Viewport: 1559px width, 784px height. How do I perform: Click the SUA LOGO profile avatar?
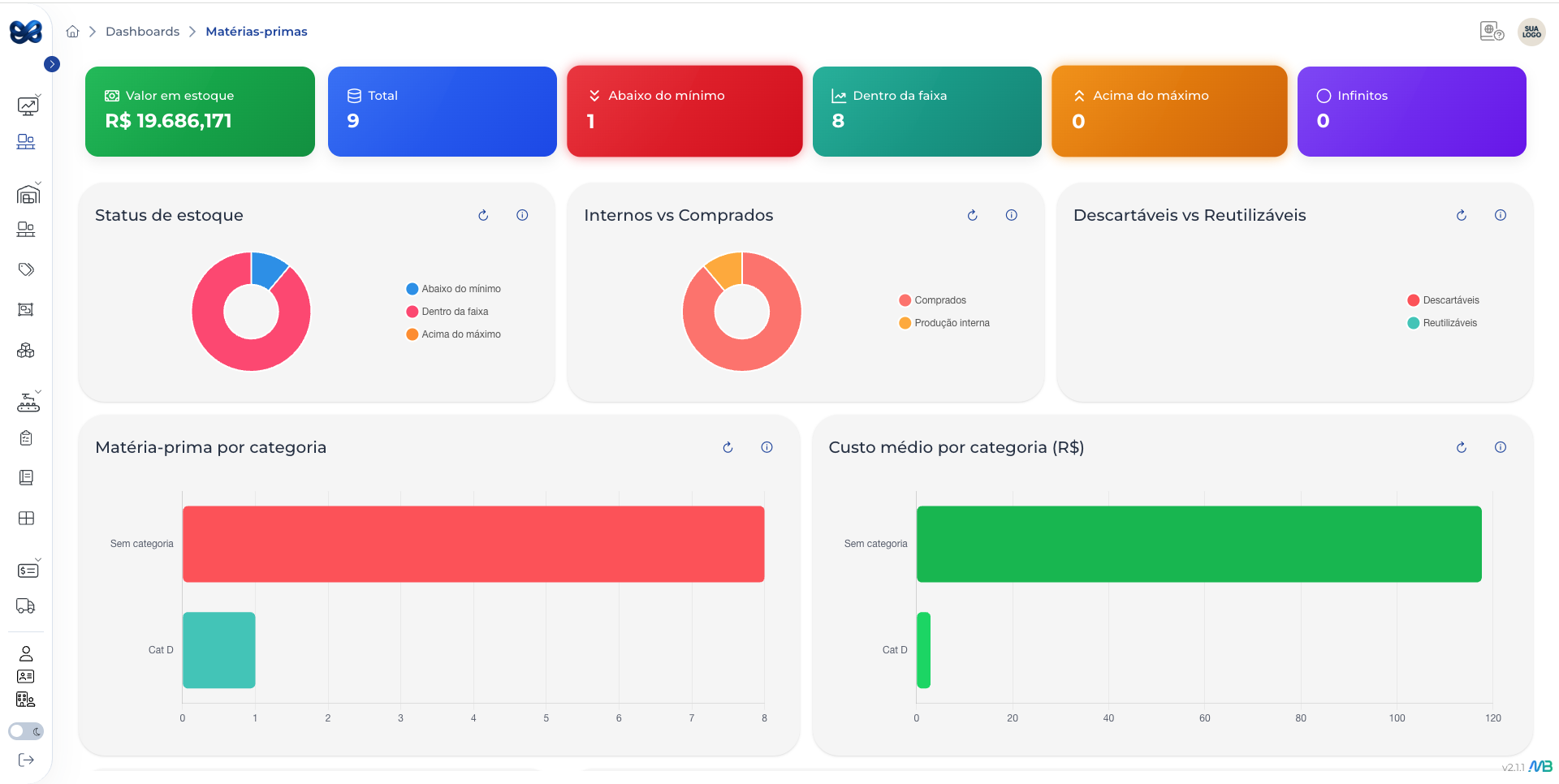point(1531,32)
